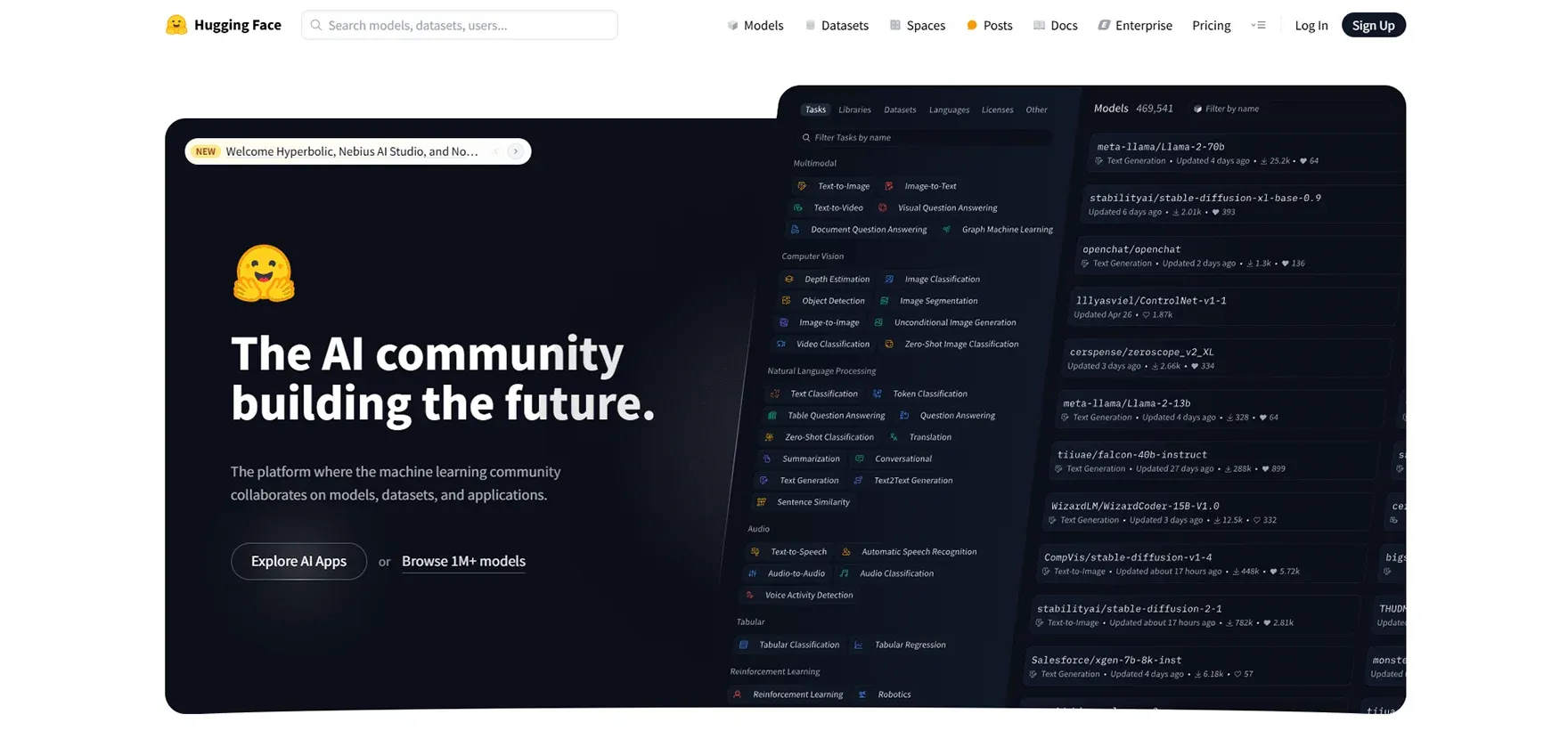The width and height of the screenshot is (1568, 747).
Task: Click the Unconditional Image Generation task icon
Action: click(878, 322)
